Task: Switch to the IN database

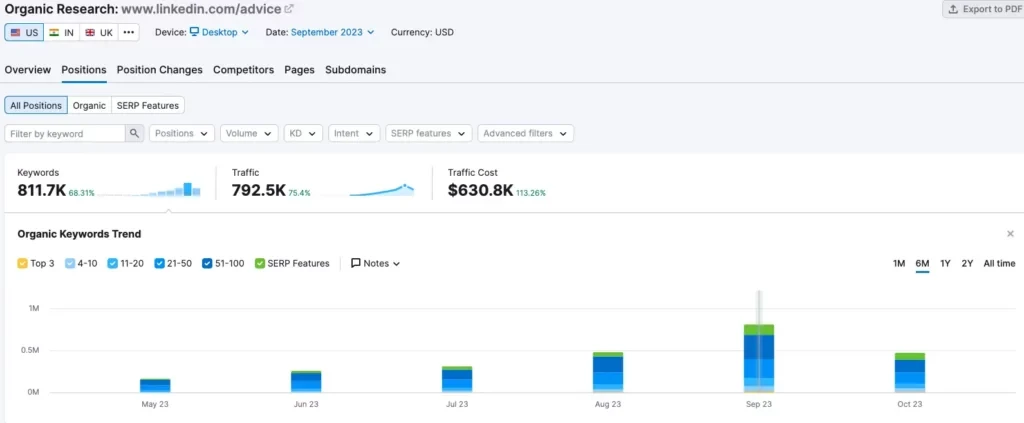Action: pyautogui.click(x=61, y=33)
